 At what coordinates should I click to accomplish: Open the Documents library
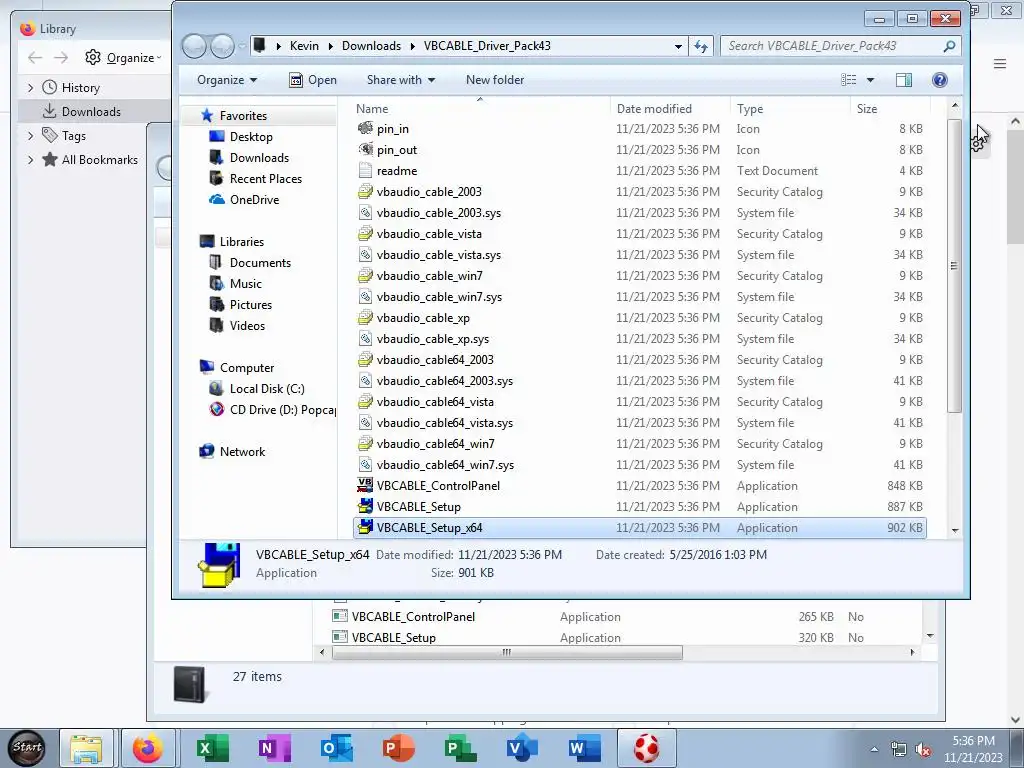click(260, 263)
